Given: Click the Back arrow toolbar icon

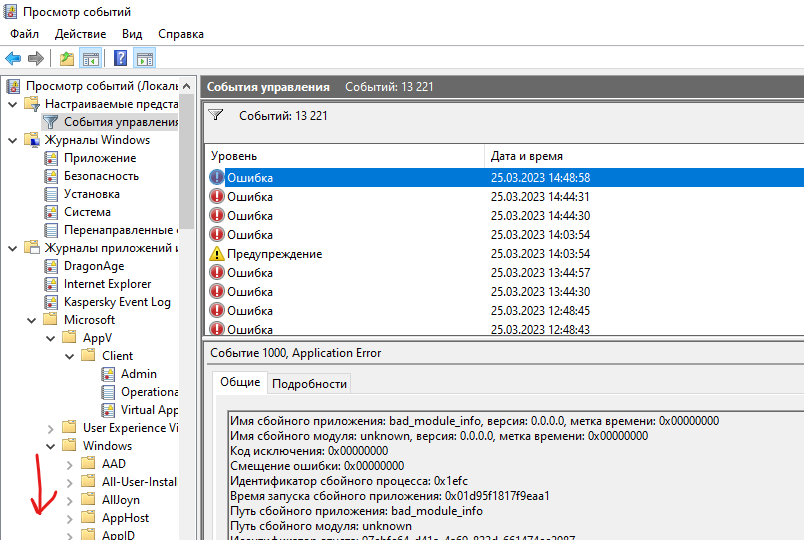Looking at the screenshot, I should pos(13,58).
